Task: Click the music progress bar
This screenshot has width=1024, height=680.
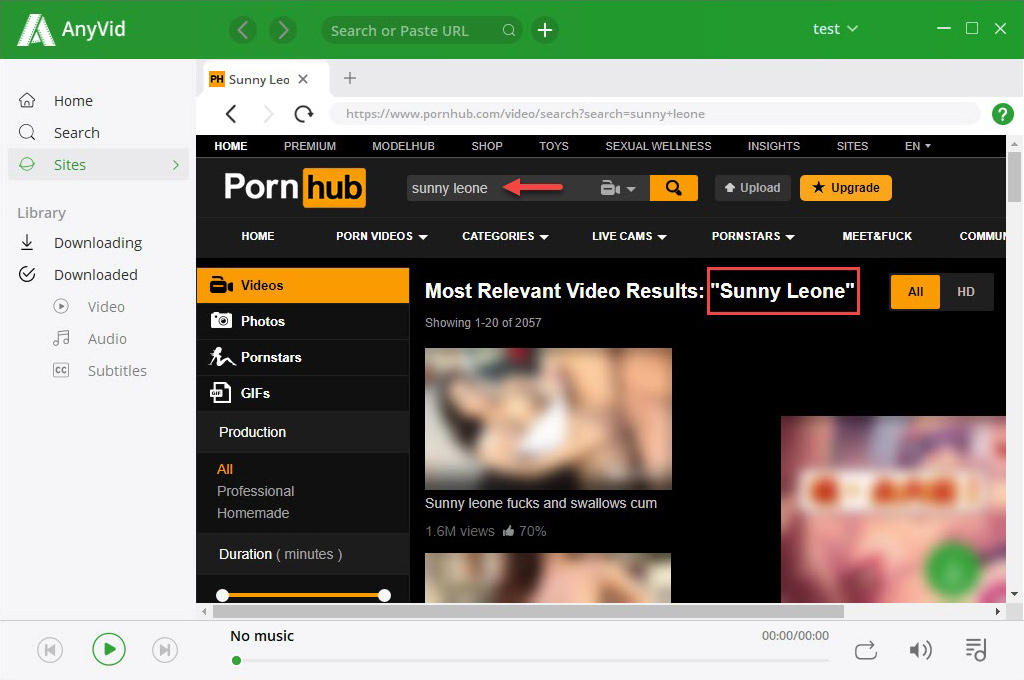Action: (x=531, y=660)
